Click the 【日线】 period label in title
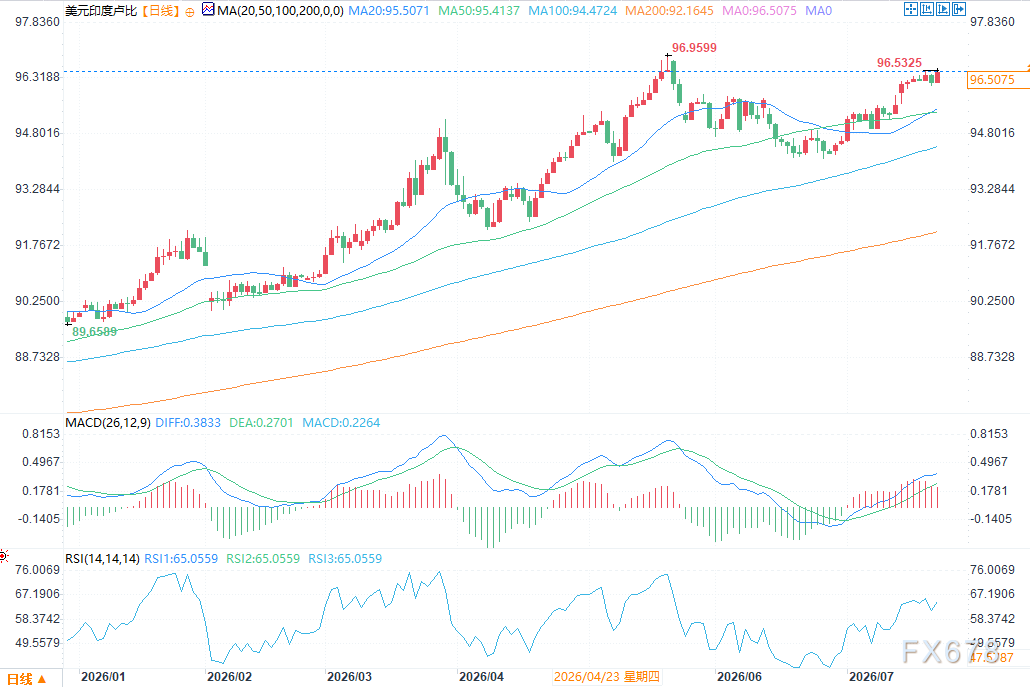The height and width of the screenshot is (687, 1030). (x=160, y=11)
